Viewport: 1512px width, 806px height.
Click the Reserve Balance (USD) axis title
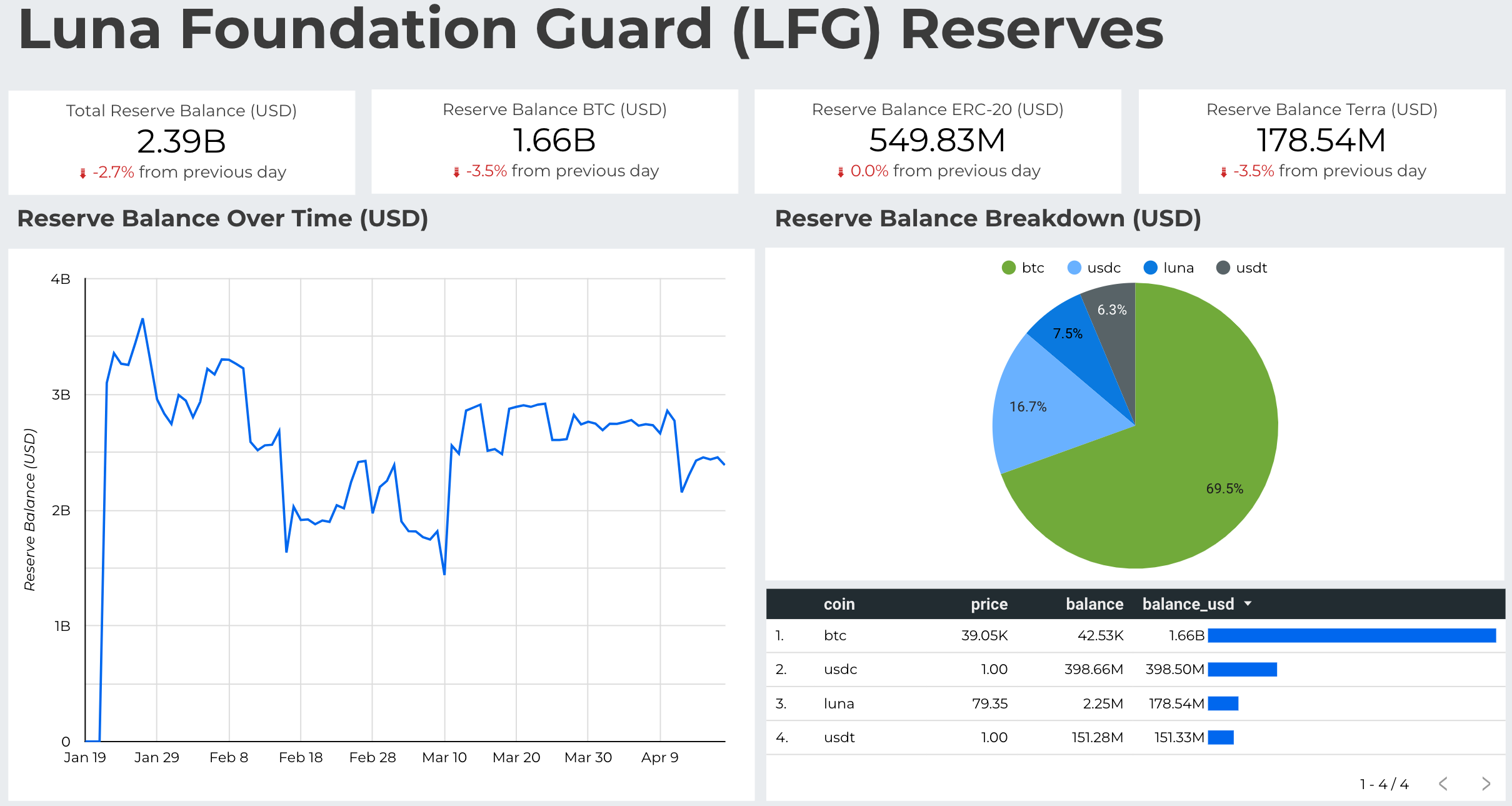[x=30, y=510]
